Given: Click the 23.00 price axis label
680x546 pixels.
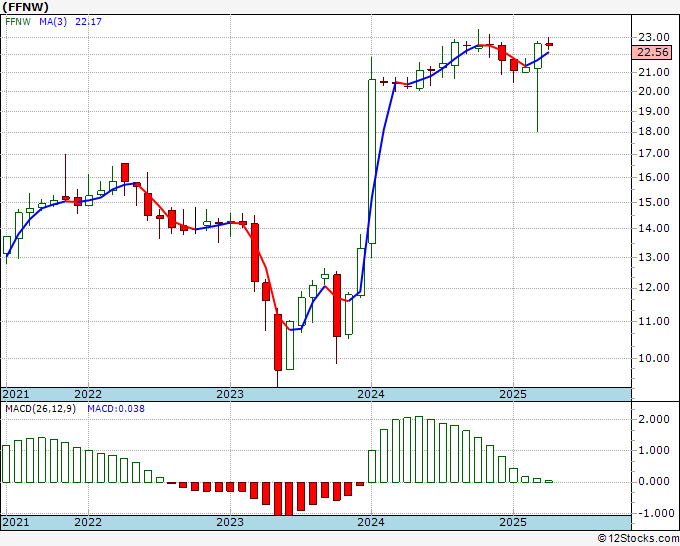Looking at the screenshot, I should click(x=653, y=38).
